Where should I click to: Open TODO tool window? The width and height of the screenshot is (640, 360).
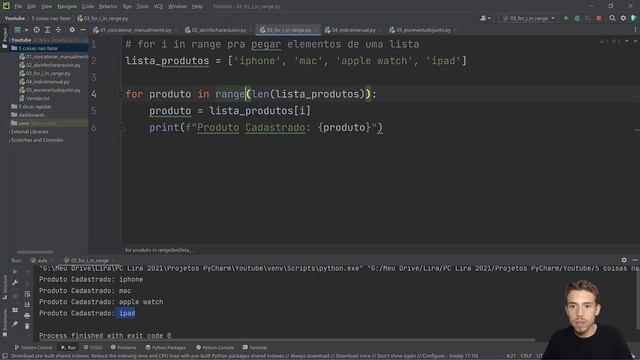point(93,348)
